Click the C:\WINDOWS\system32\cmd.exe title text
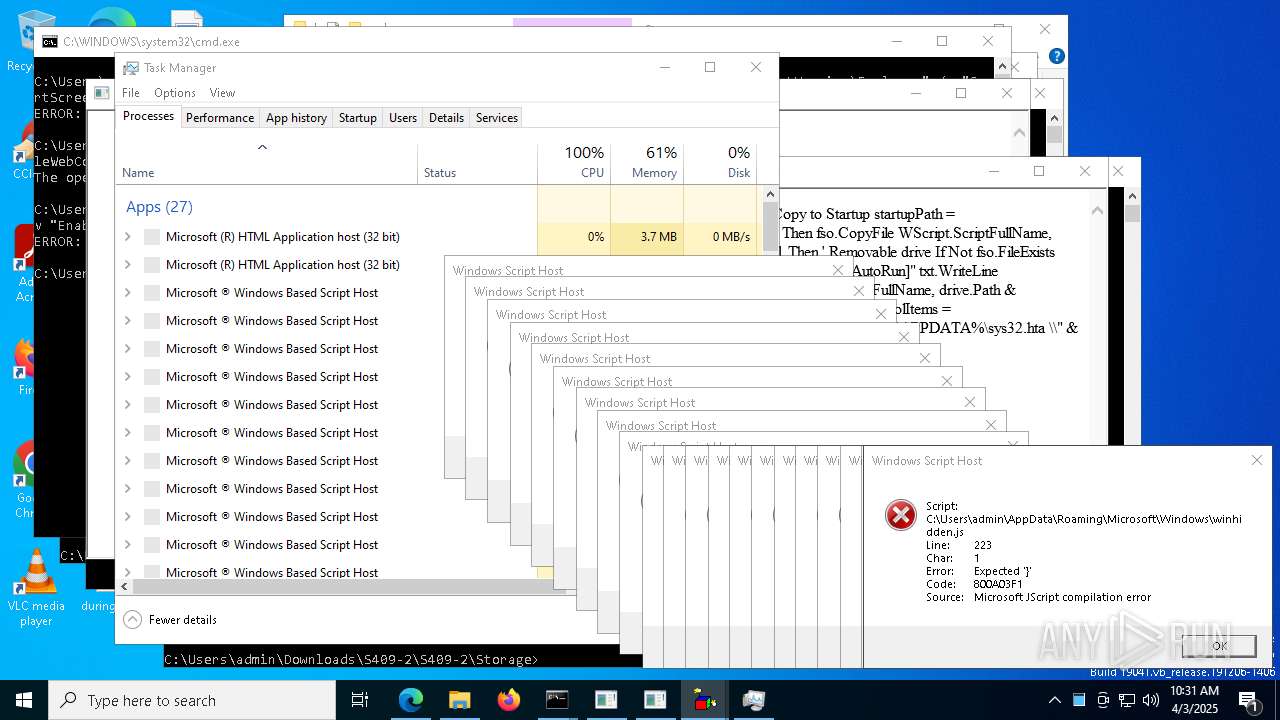Viewport: 1280px width, 720px height. 151,42
